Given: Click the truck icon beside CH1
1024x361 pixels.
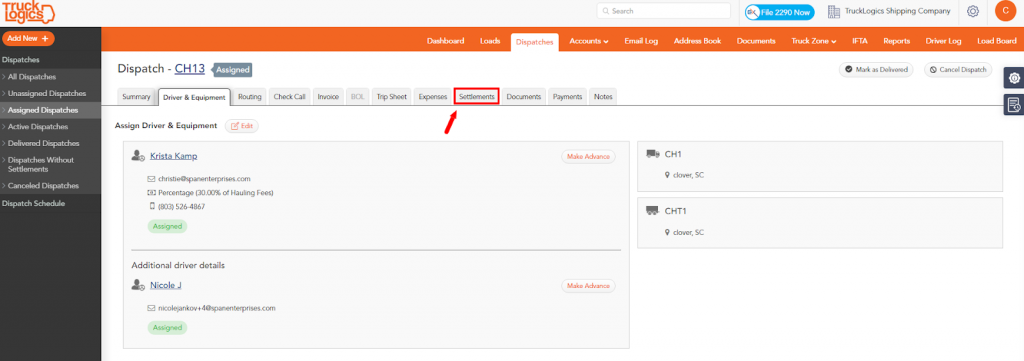Looking at the screenshot, I should click(x=652, y=154).
